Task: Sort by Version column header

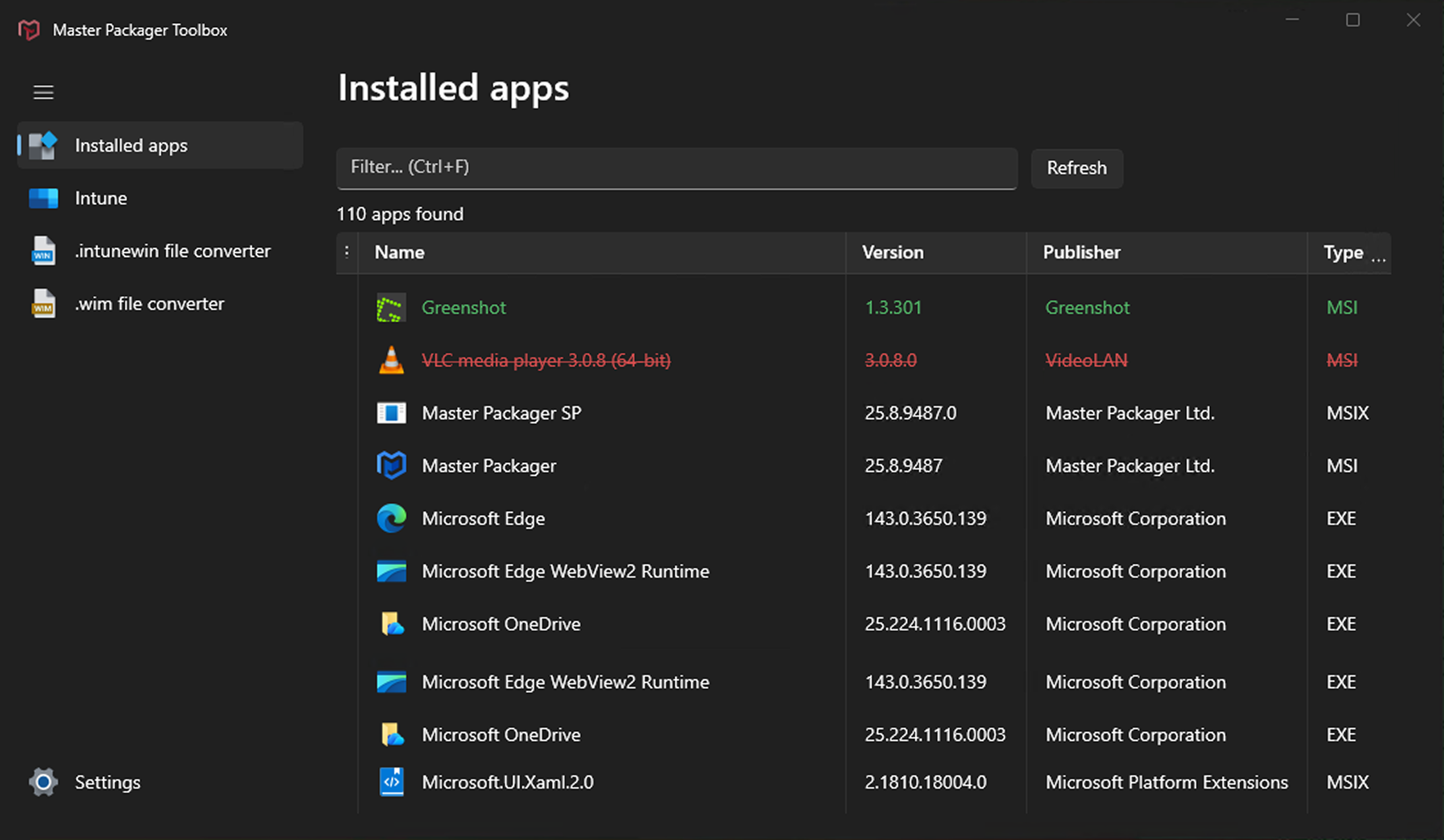Action: point(893,253)
